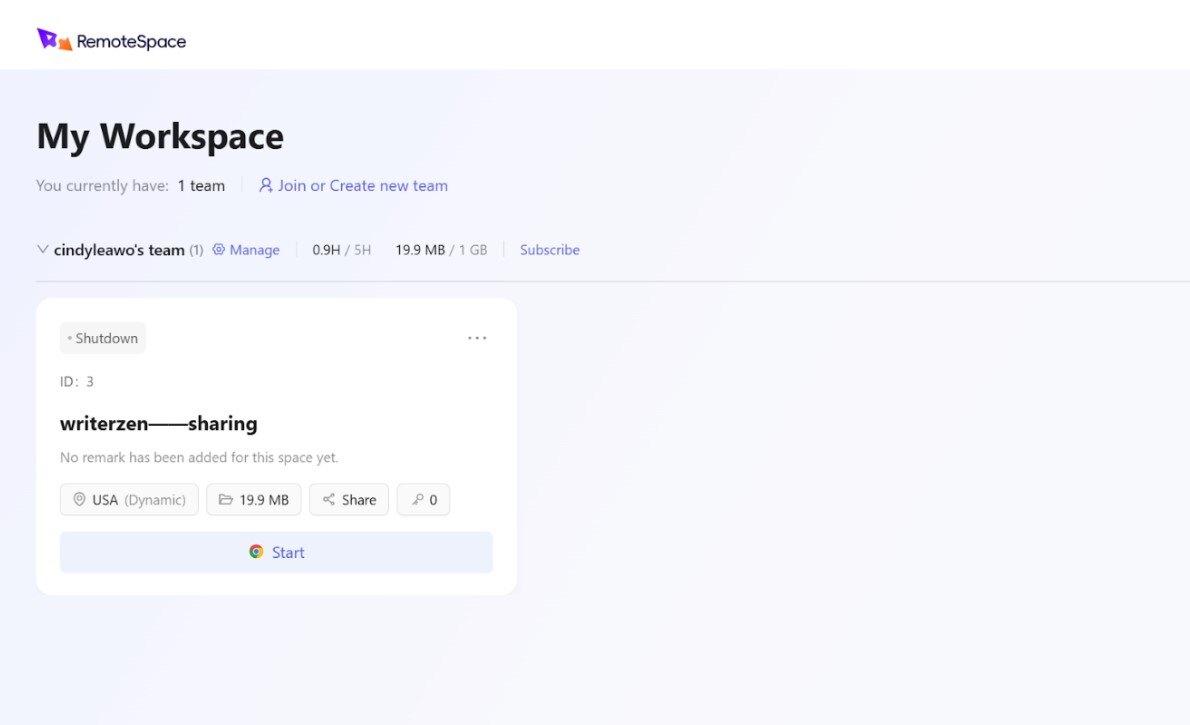Click the person icon beside Join or Create
This screenshot has height=725, width=1190.
click(x=265, y=185)
